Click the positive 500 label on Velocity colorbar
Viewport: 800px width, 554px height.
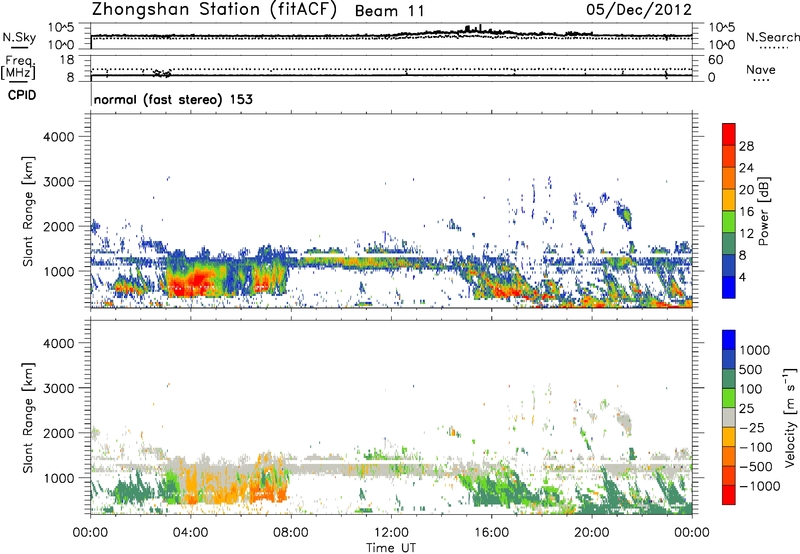tap(751, 369)
